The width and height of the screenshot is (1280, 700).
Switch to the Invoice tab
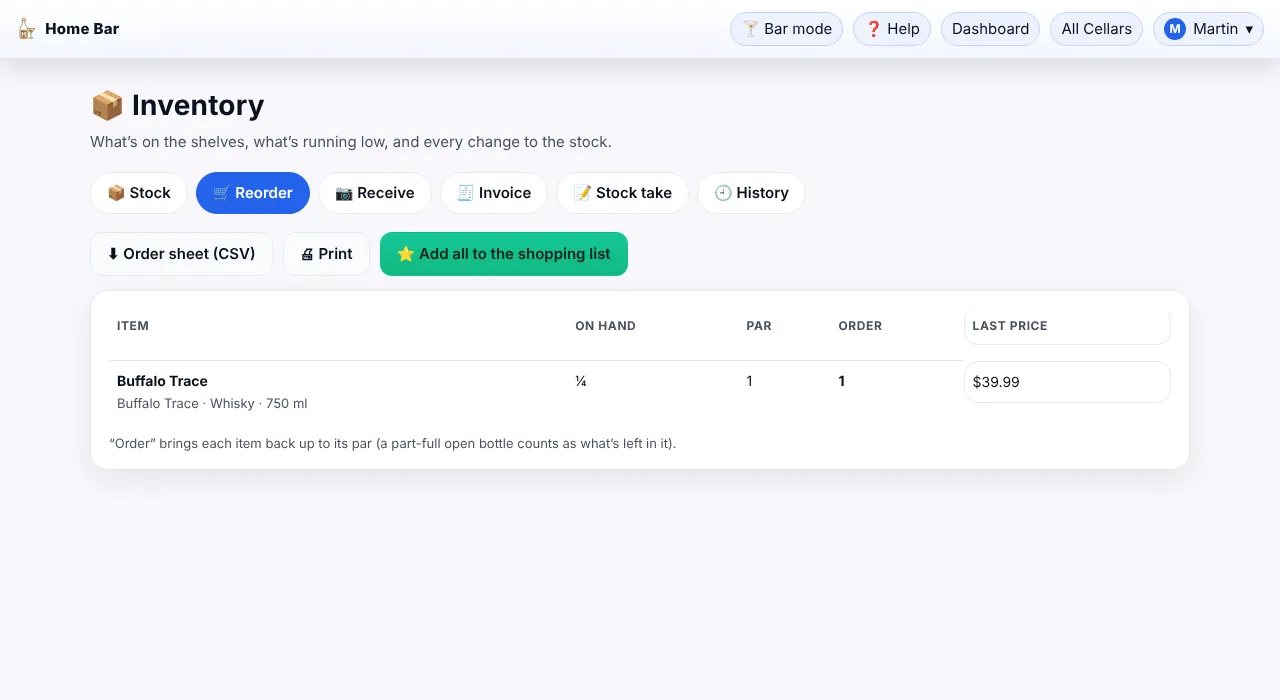click(494, 193)
